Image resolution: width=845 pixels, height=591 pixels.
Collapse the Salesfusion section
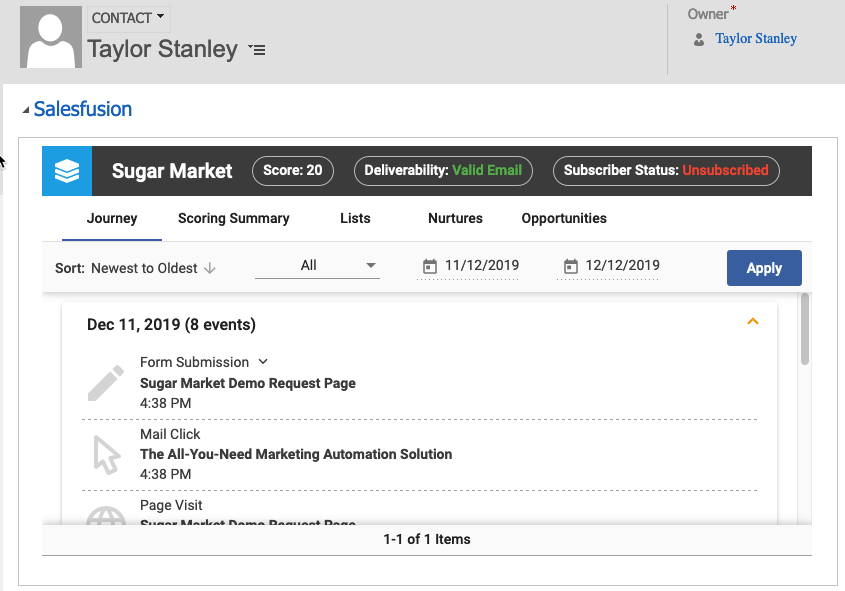[26, 110]
